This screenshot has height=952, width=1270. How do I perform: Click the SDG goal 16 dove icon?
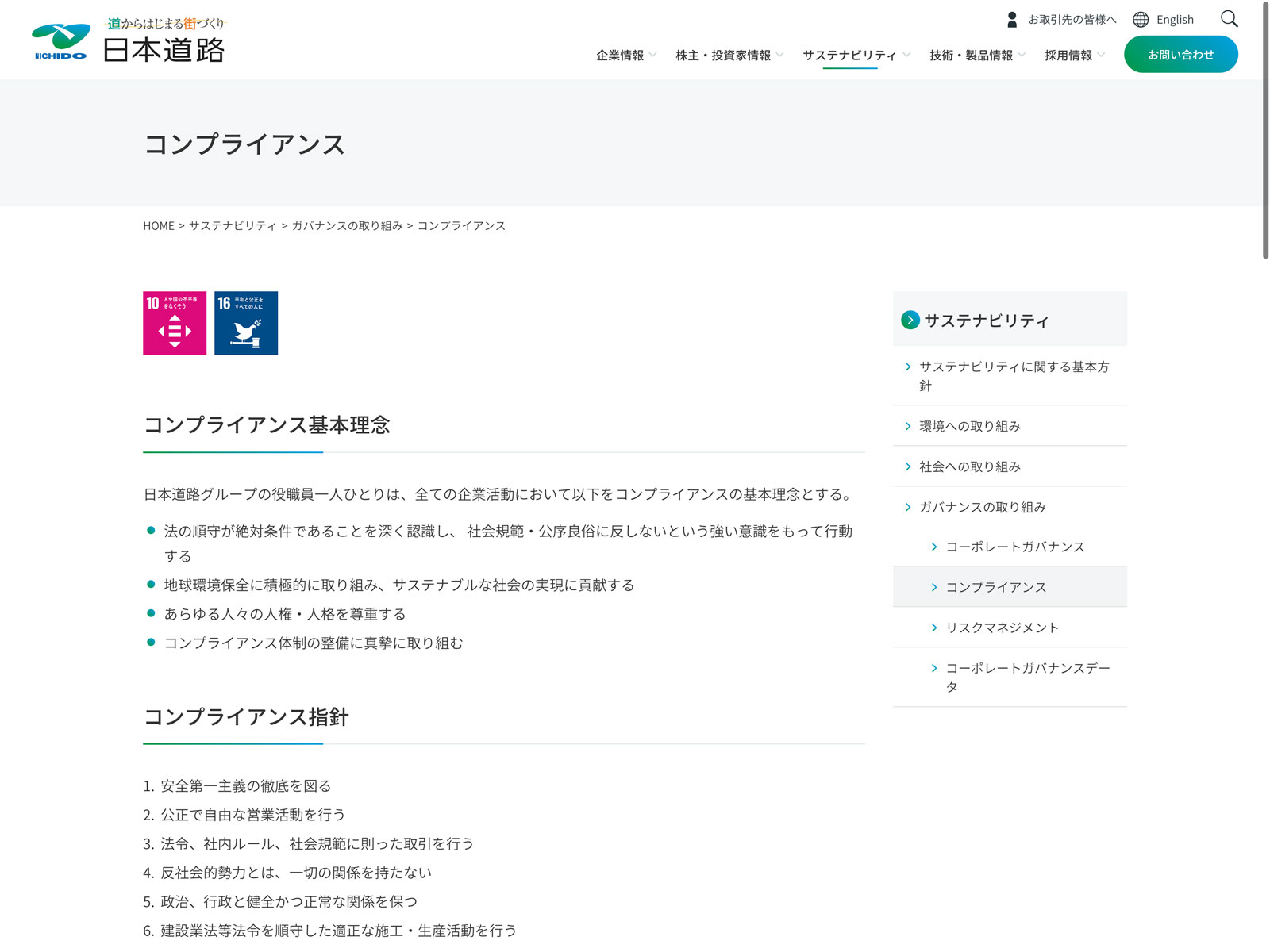tap(246, 323)
